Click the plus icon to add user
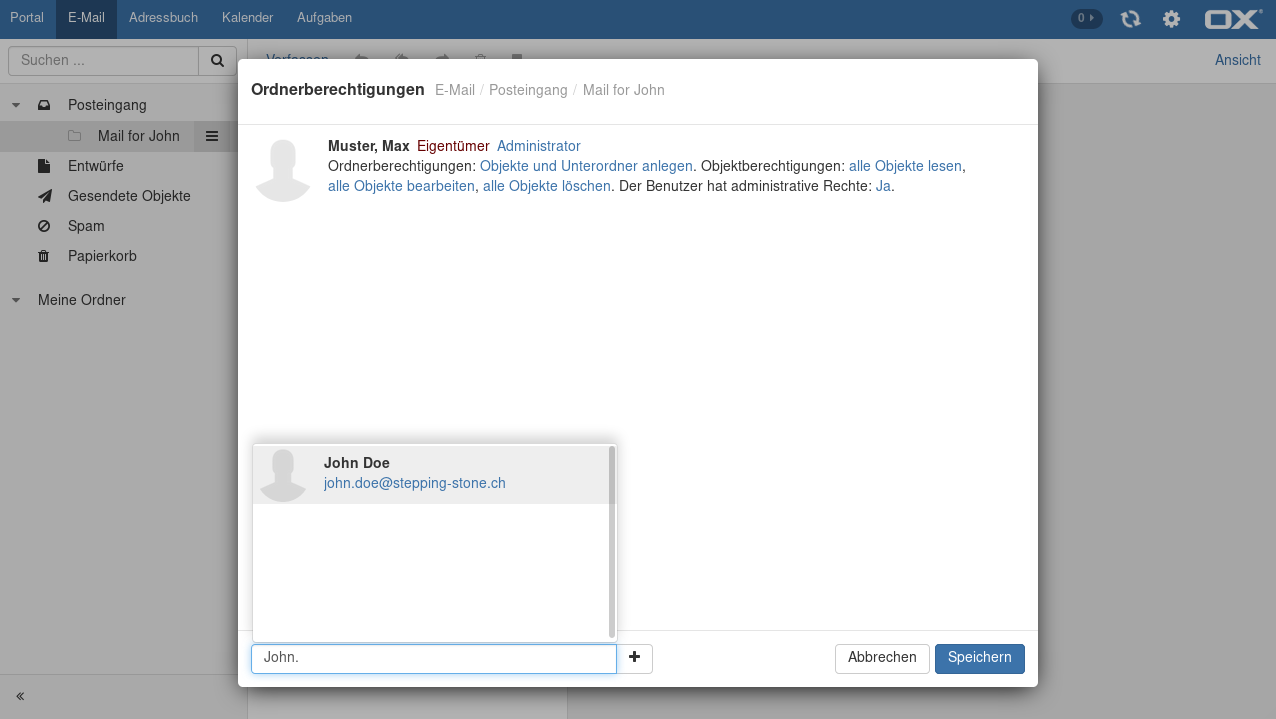Viewport: 1276px width, 719px height. 634,658
